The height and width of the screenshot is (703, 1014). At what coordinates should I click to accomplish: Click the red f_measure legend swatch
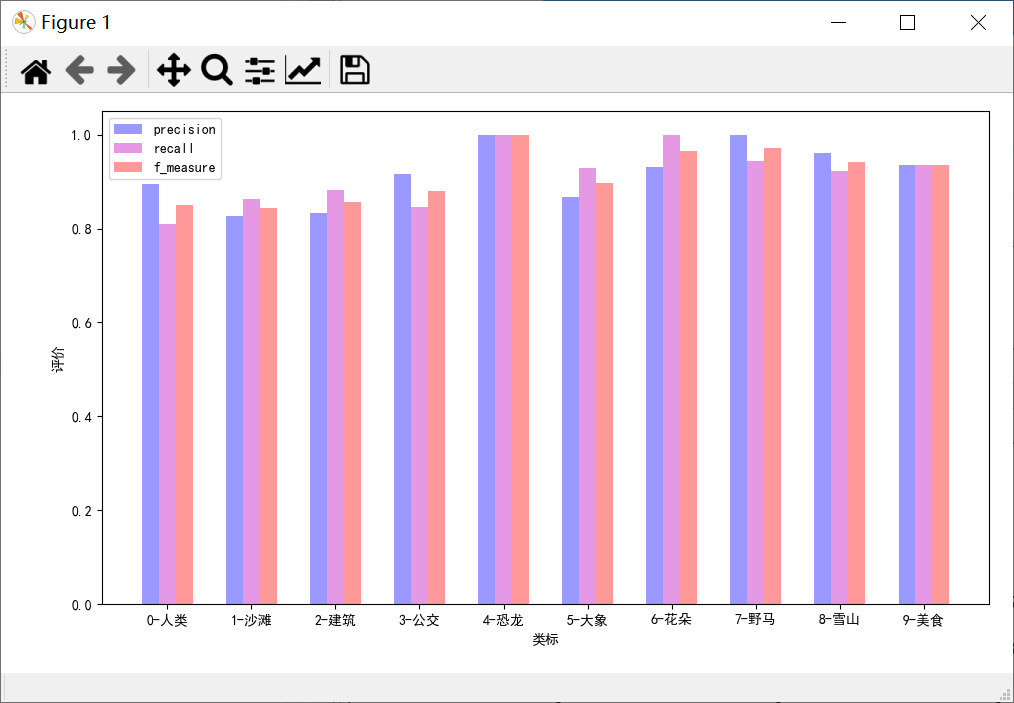tap(127, 168)
